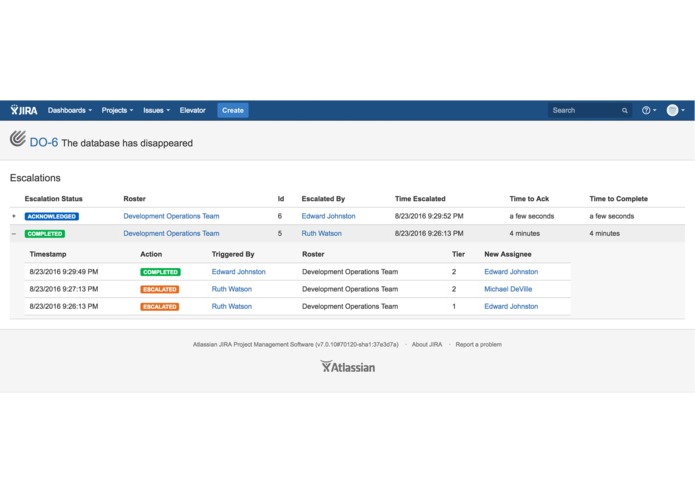Open Ruth Watson triggered-by link at 9:27:13

(x=231, y=289)
